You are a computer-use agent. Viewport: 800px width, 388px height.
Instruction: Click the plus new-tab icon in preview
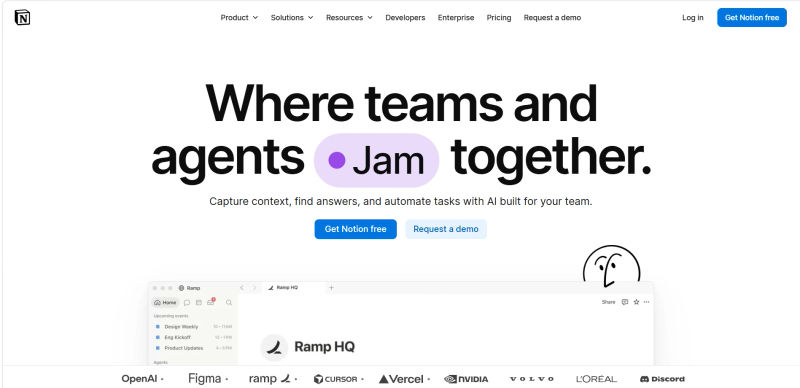coord(331,288)
